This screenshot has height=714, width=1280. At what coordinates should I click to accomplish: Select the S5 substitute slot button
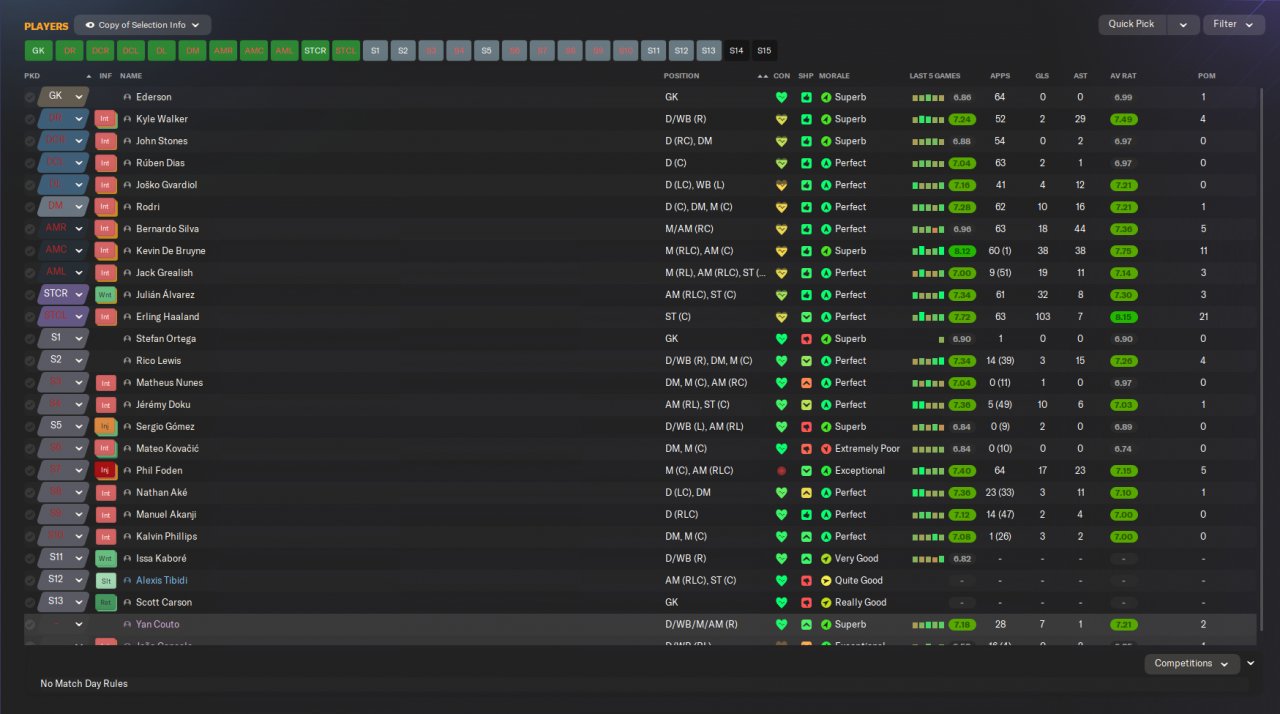486,51
